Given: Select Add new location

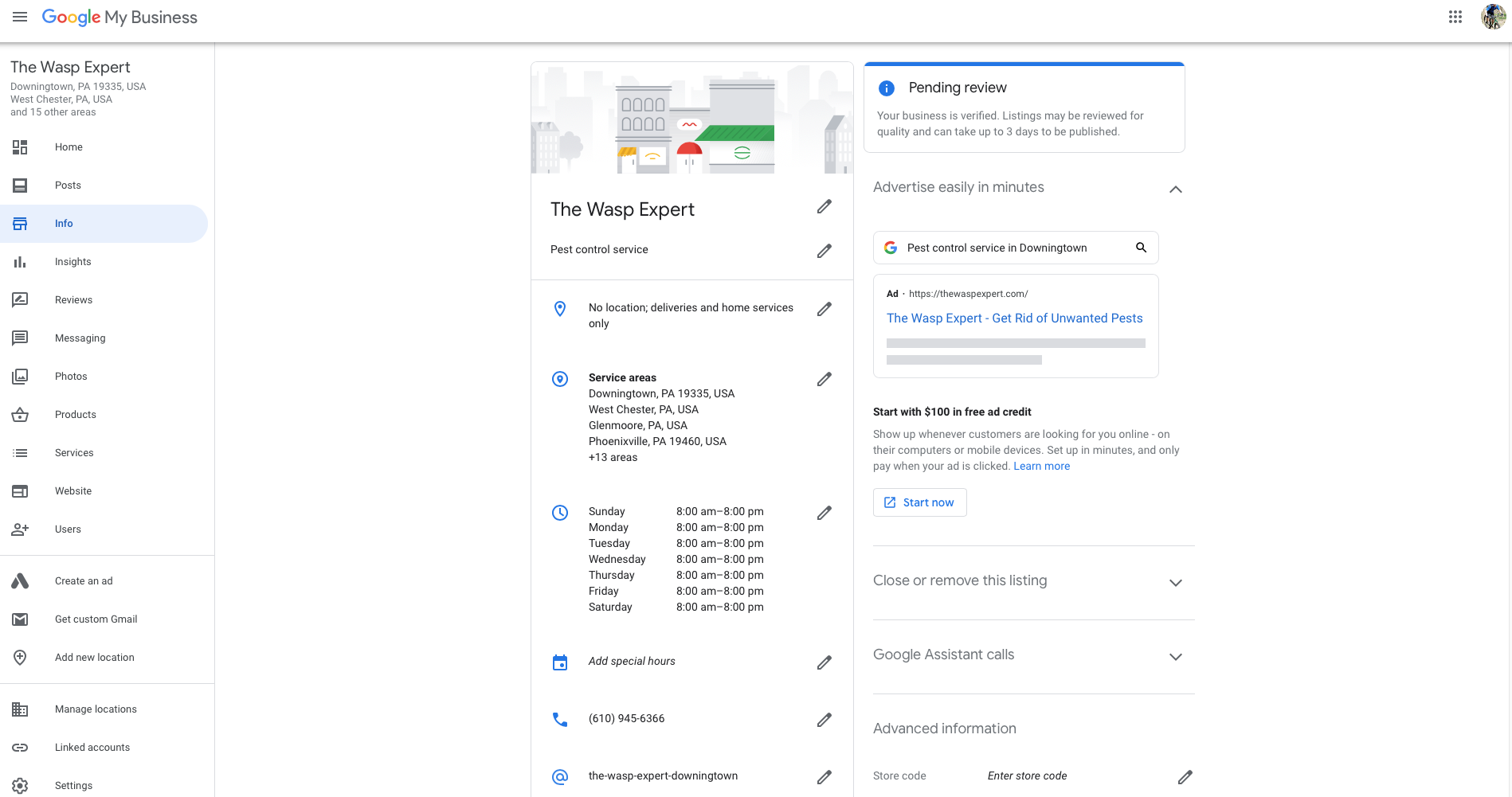Looking at the screenshot, I should point(104,658).
